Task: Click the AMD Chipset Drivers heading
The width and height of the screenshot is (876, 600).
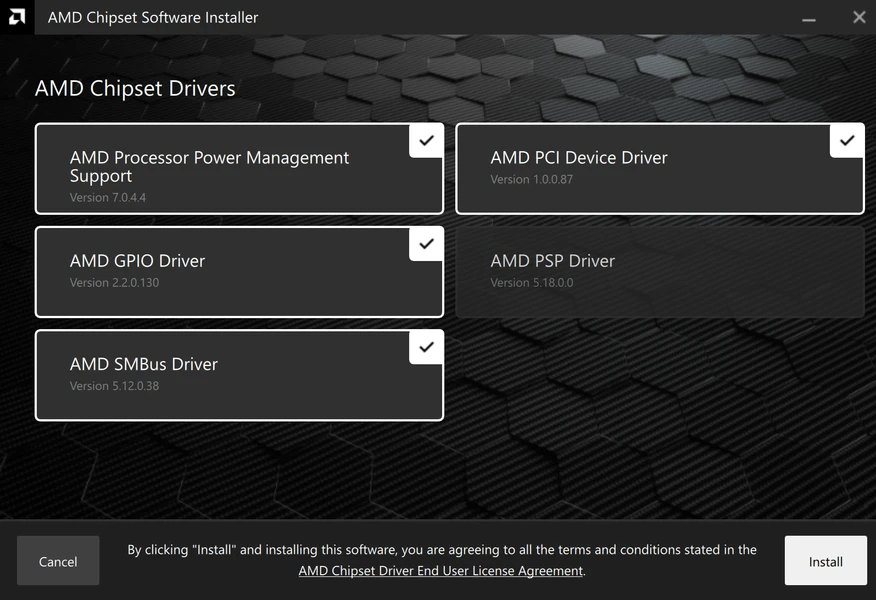Action: coord(135,88)
